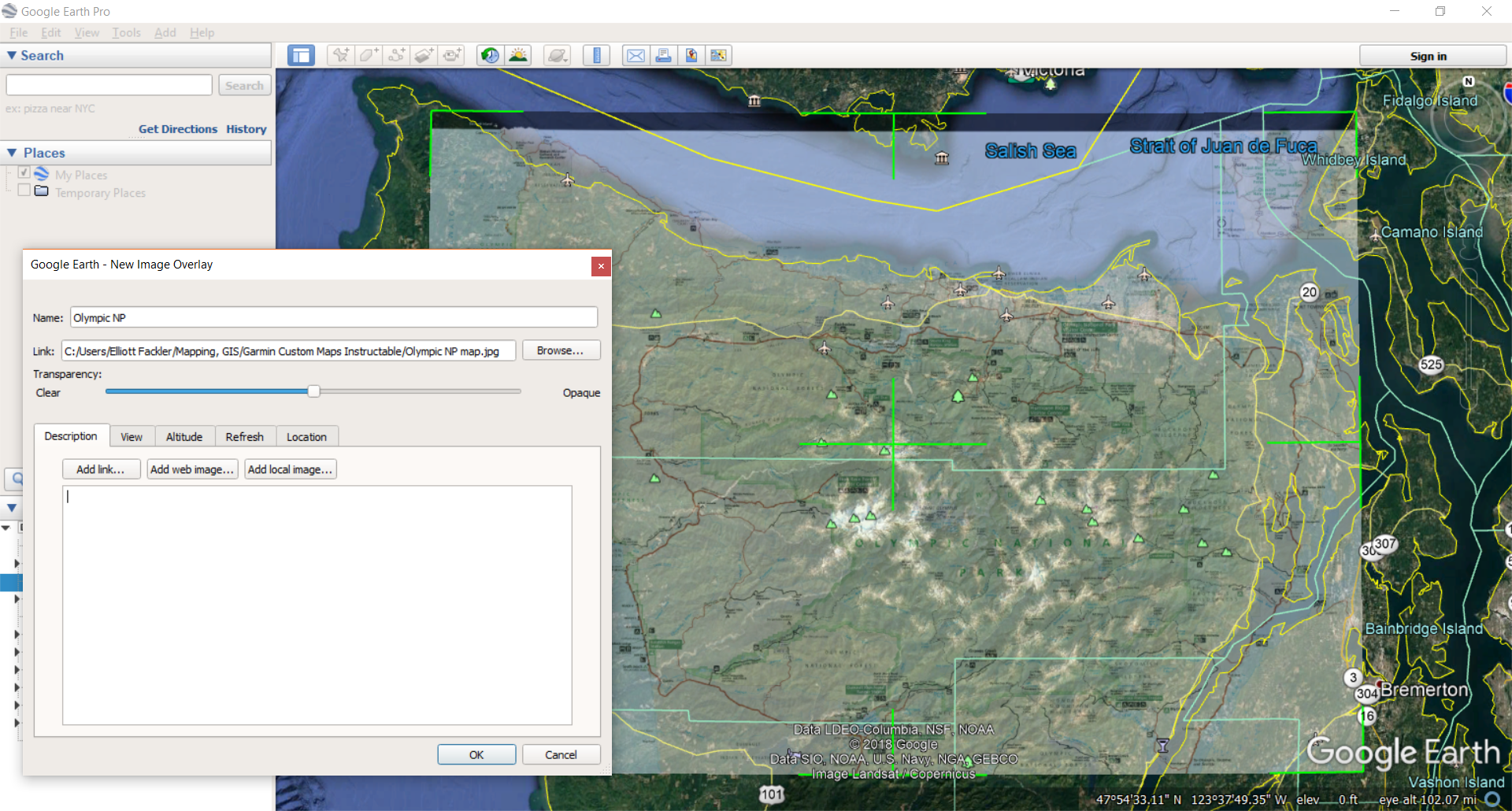Click the Search button
The width and height of the screenshot is (1512, 811).
point(244,85)
